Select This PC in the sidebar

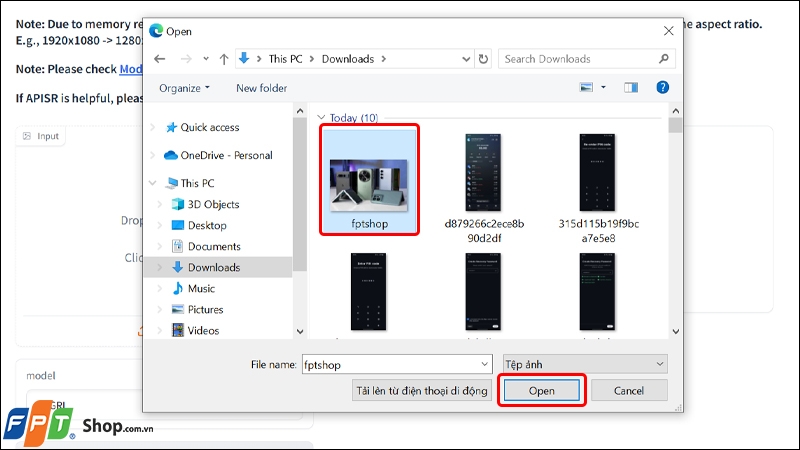pyautogui.click(x=197, y=183)
